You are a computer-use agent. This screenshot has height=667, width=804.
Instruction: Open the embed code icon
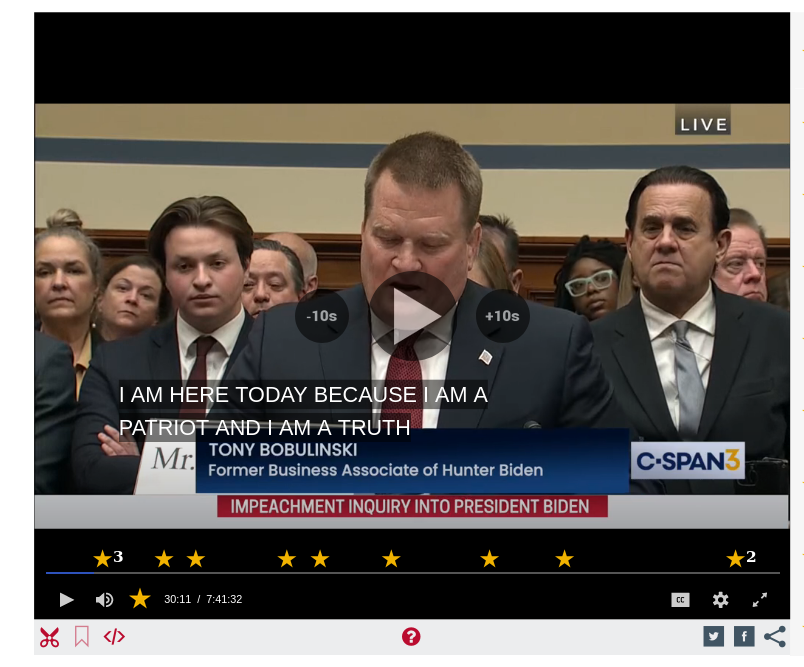[x=114, y=636]
